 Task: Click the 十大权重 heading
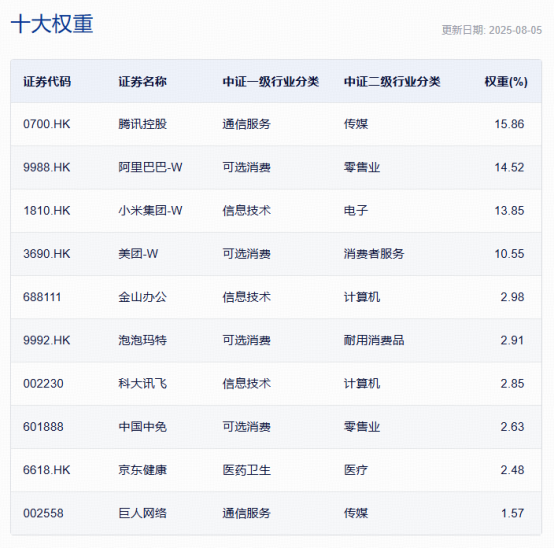(52, 24)
